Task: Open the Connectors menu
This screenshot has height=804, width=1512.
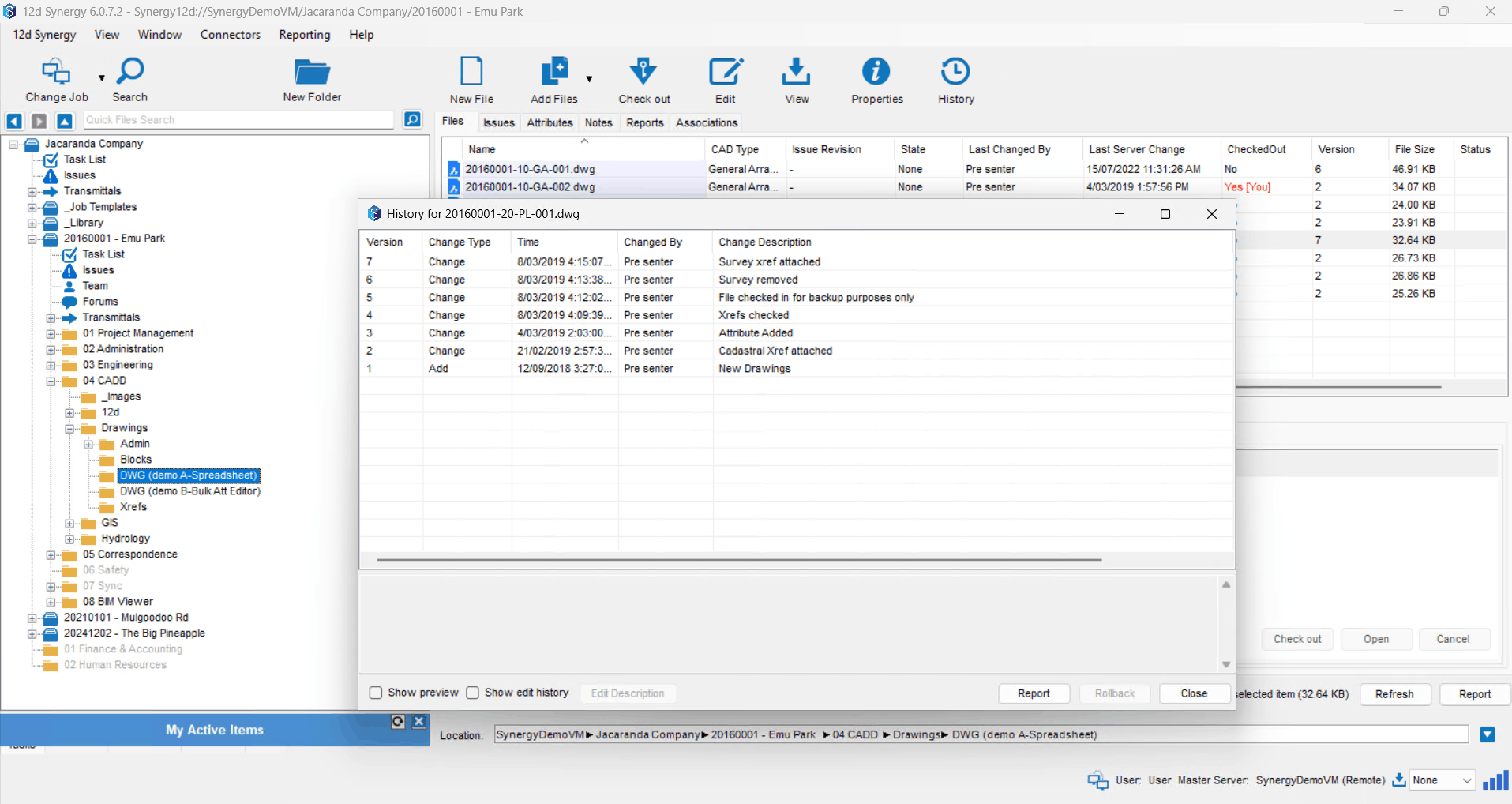Action: (230, 35)
